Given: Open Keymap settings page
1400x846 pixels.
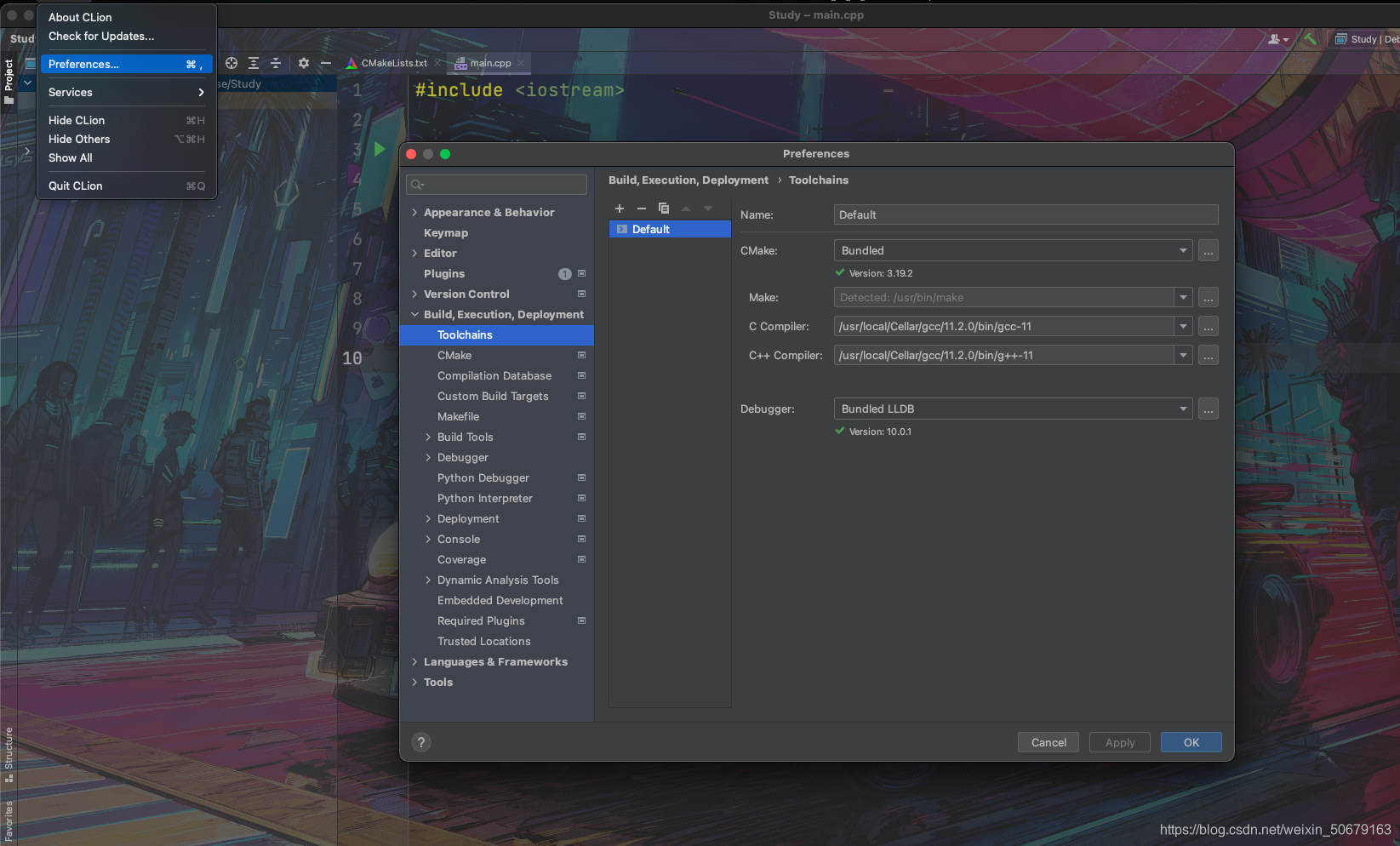Looking at the screenshot, I should [x=446, y=232].
